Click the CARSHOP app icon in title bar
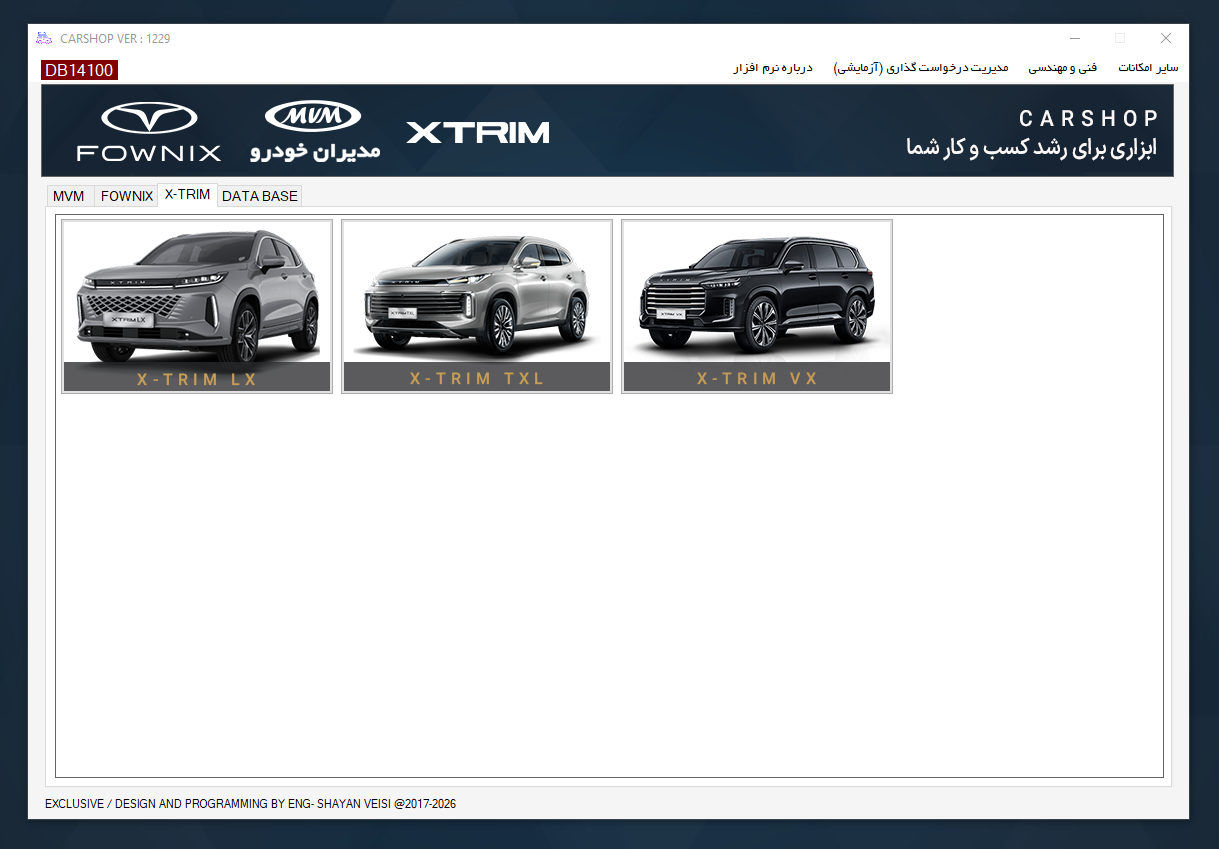This screenshot has height=849, width=1219. tap(43, 38)
